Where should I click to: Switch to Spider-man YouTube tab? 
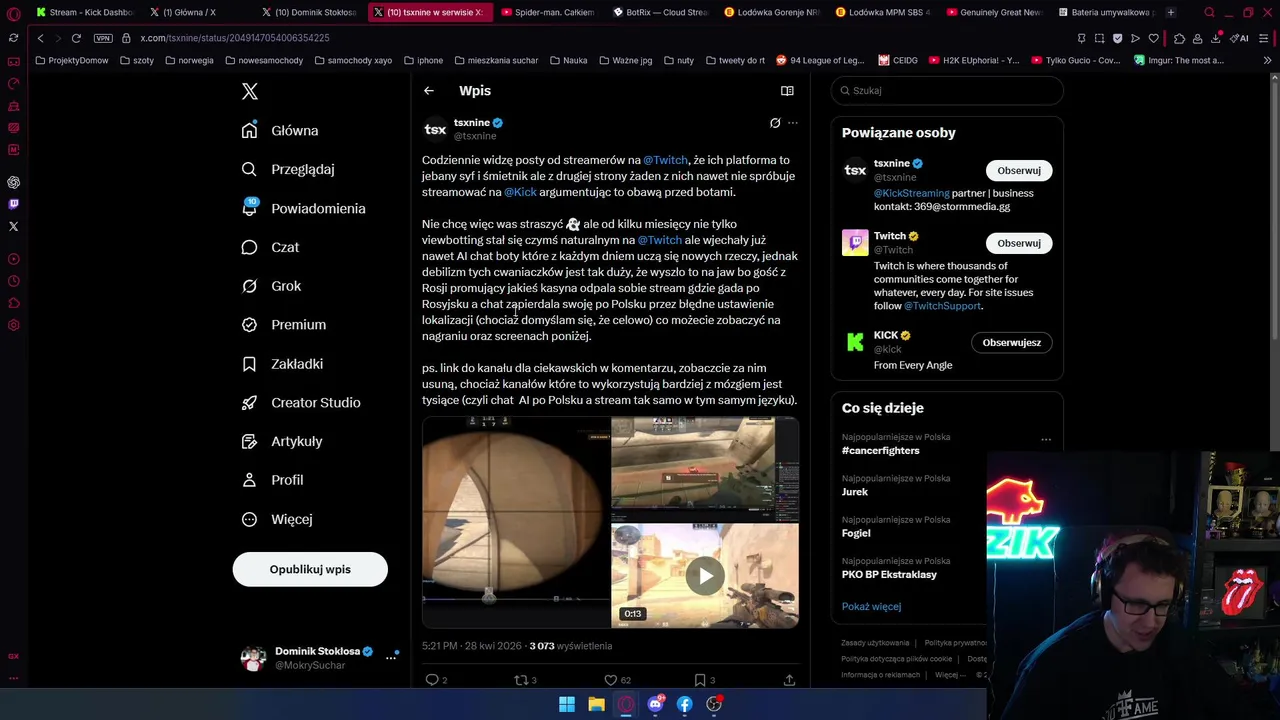[547, 12]
